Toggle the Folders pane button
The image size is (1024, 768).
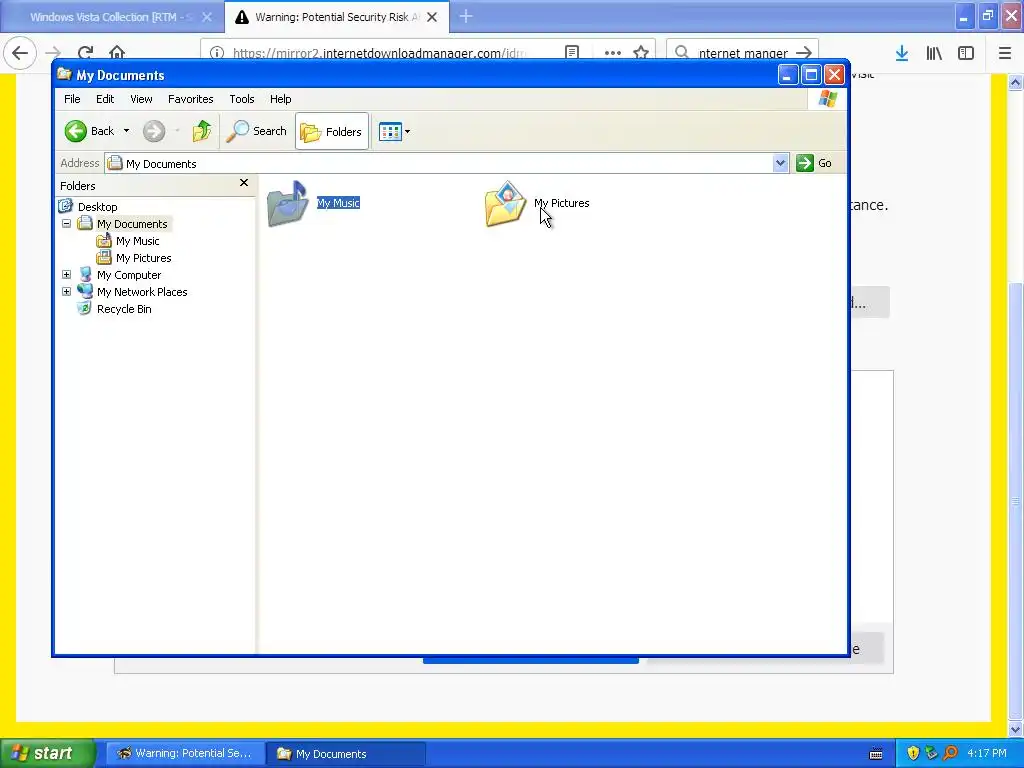pyautogui.click(x=332, y=131)
